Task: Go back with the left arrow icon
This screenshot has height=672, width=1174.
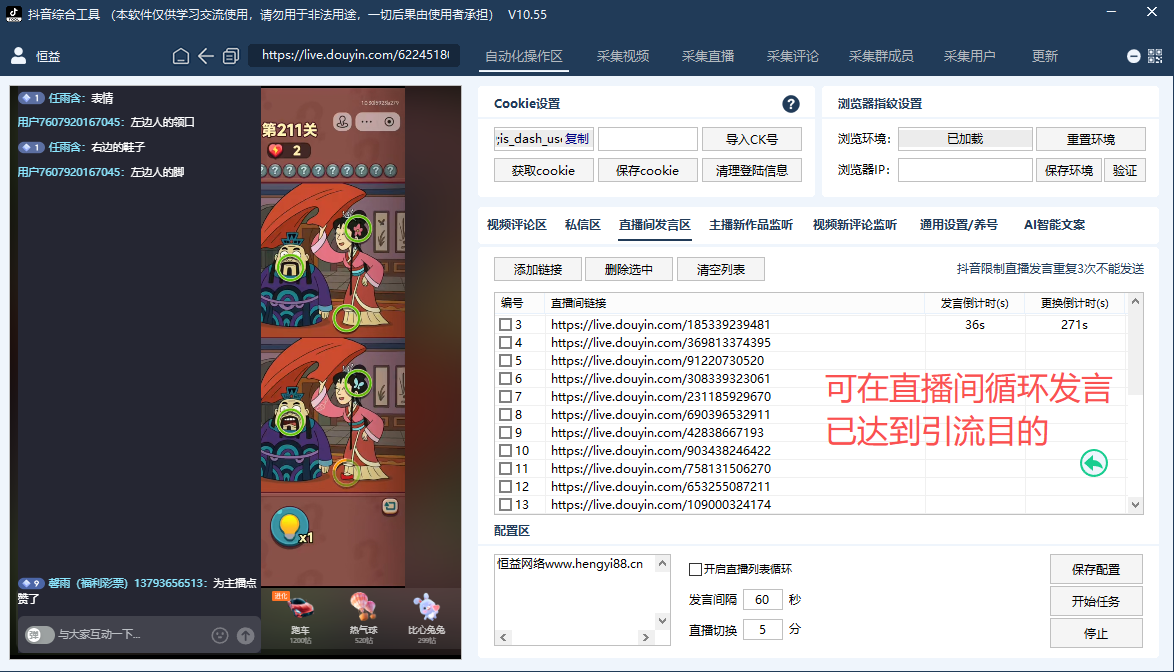Action: 206,56
